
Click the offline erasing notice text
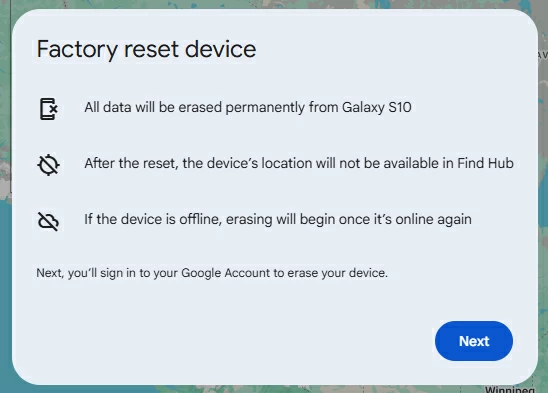click(x=278, y=220)
